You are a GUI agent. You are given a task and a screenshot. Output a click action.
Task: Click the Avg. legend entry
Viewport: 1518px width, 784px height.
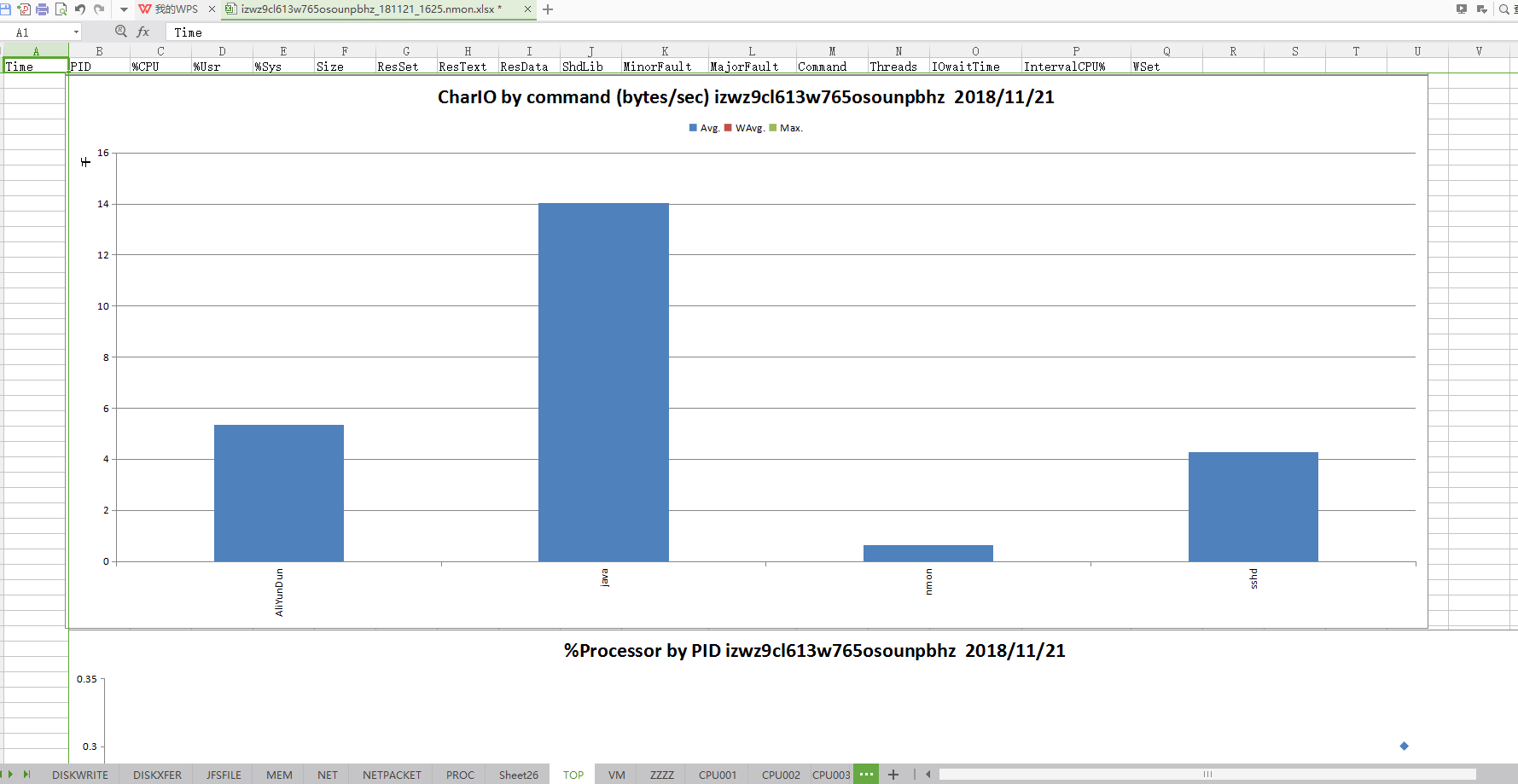tap(705, 128)
